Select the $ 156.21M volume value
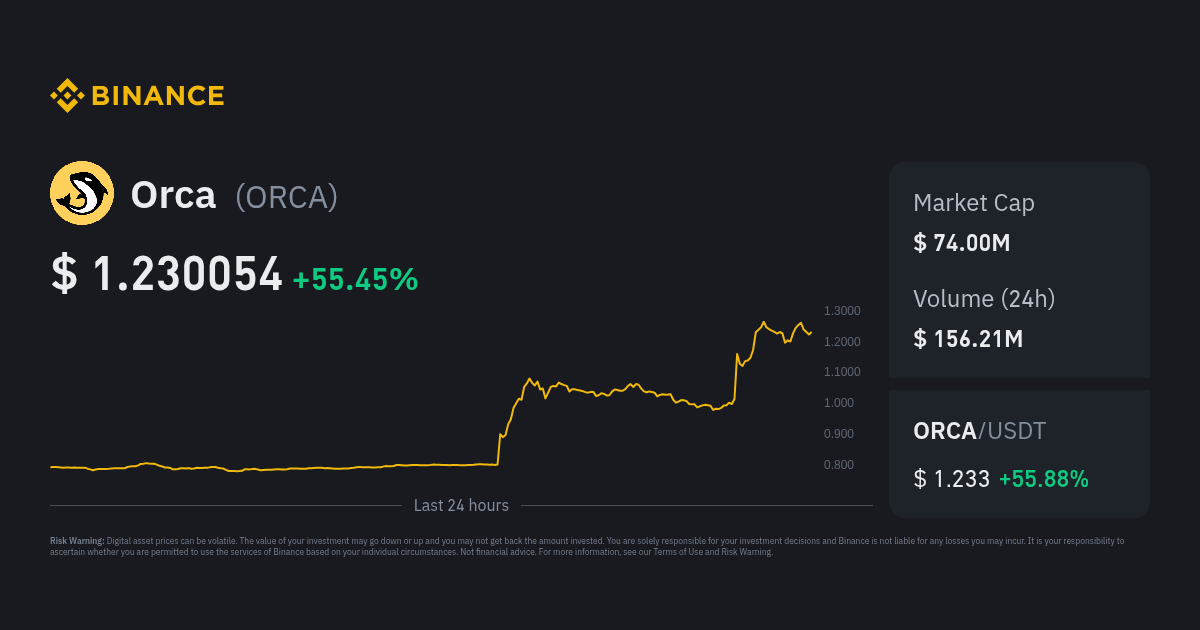The image size is (1200, 630). (968, 338)
